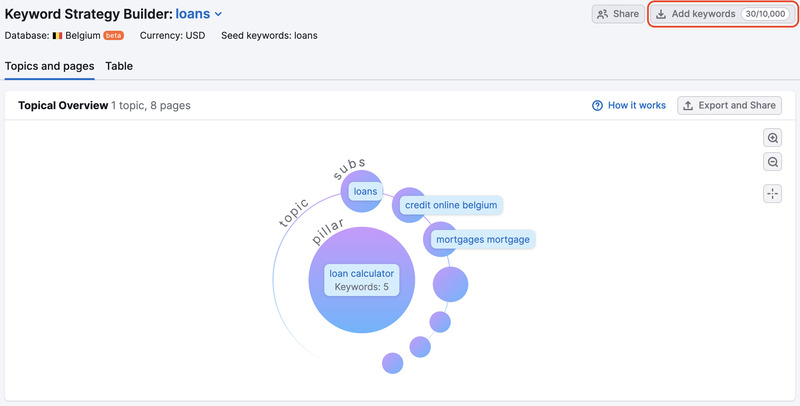The image size is (800, 406).
Task: Expand the loans project name dropdown
Action: pyautogui.click(x=218, y=15)
